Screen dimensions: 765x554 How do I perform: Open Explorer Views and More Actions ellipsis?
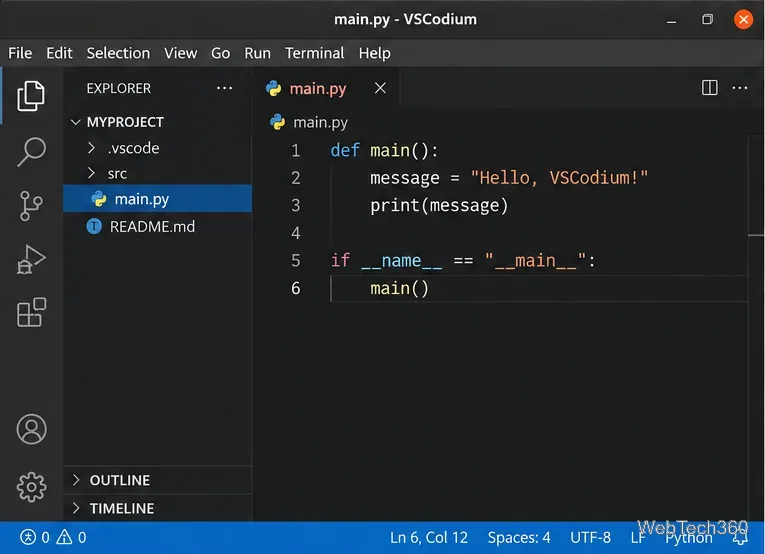point(224,88)
